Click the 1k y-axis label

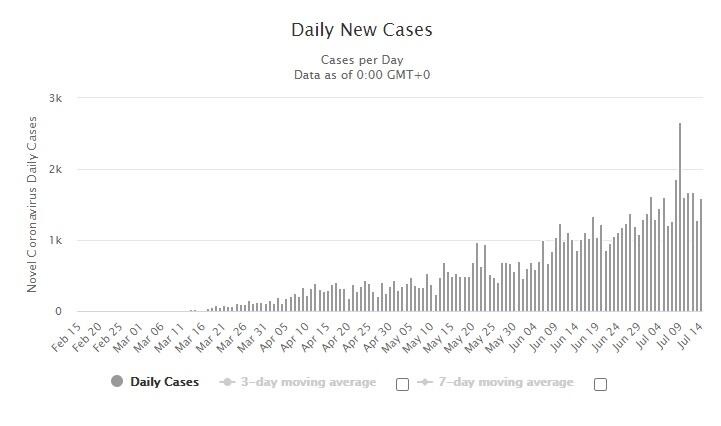55,240
